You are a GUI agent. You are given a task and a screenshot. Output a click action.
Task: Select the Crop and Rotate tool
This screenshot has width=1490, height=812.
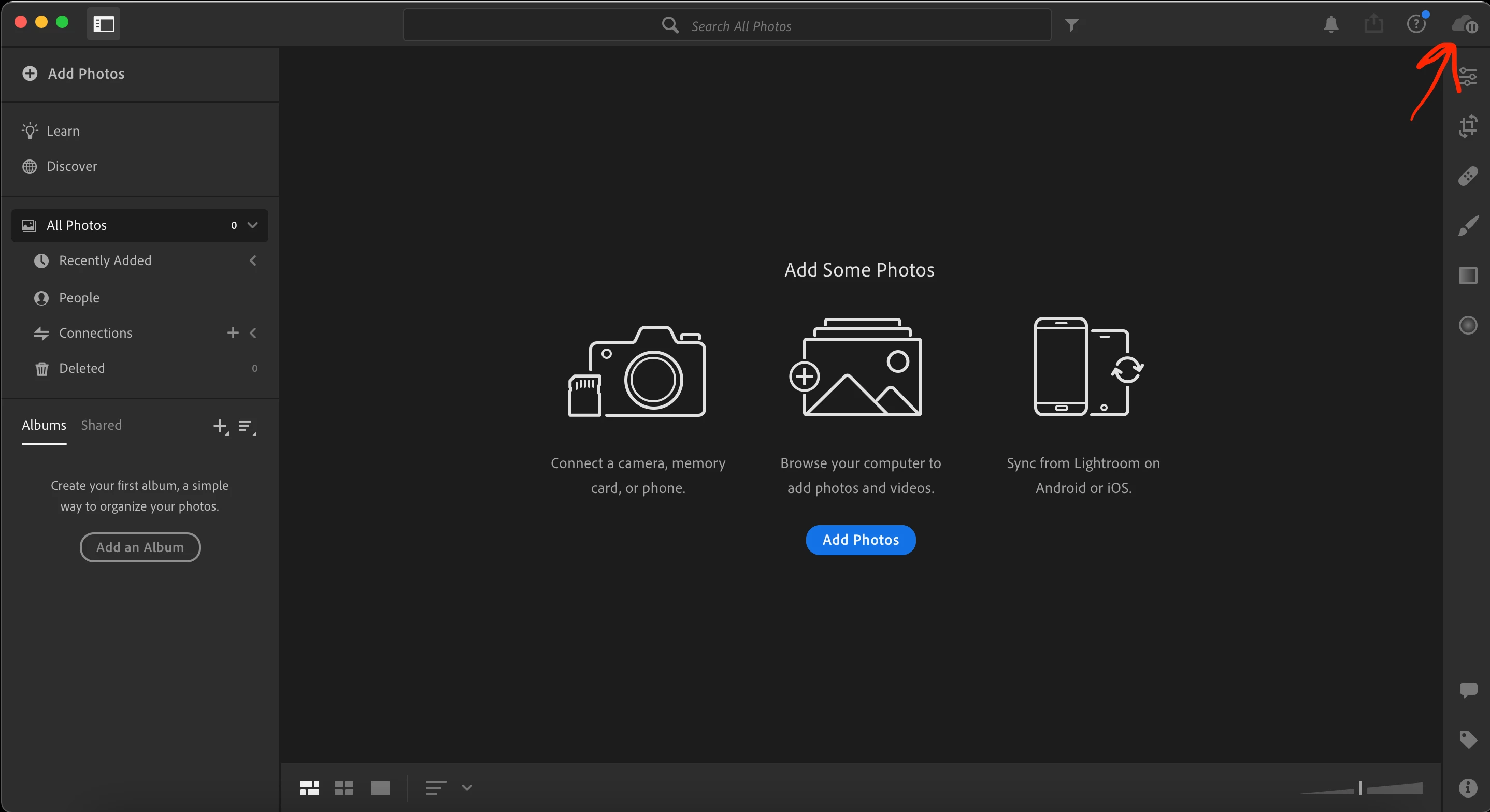tap(1468, 126)
